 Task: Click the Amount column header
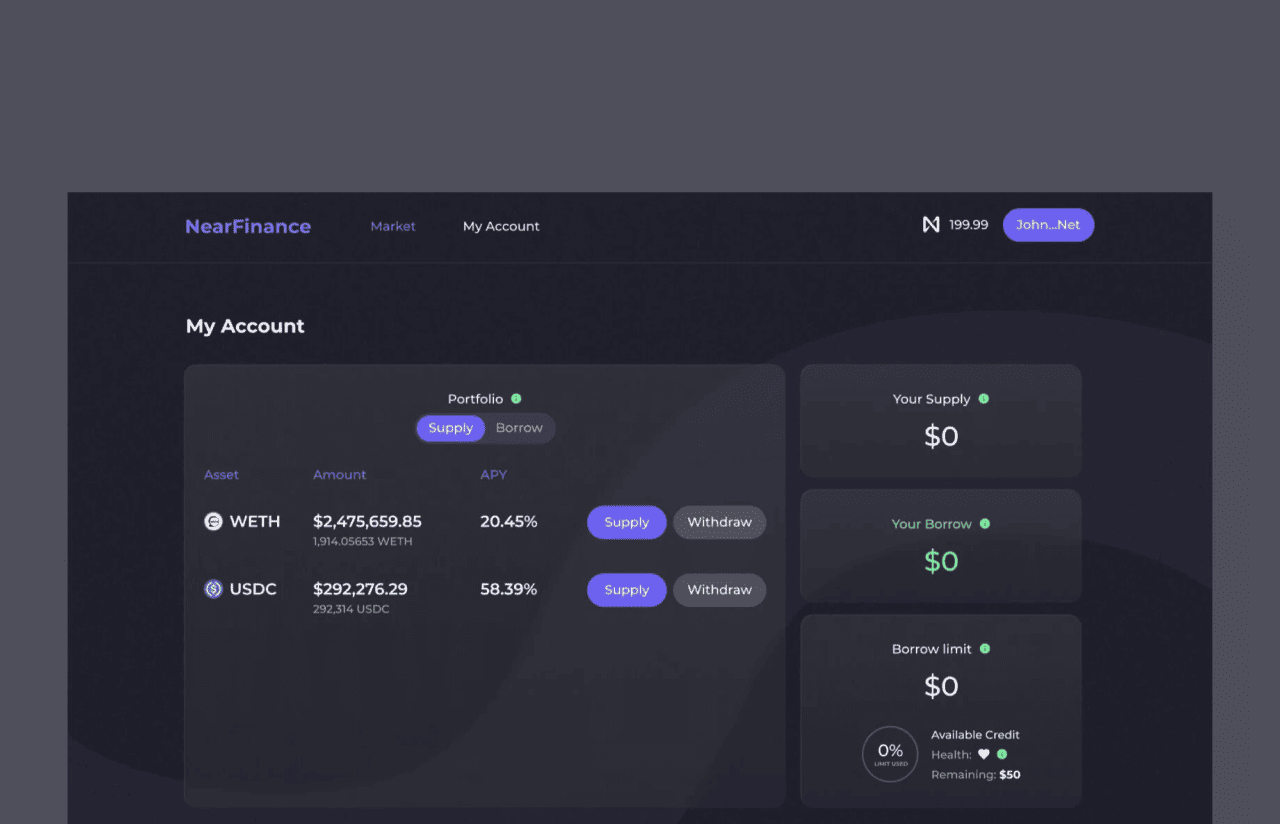click(339, 475)
